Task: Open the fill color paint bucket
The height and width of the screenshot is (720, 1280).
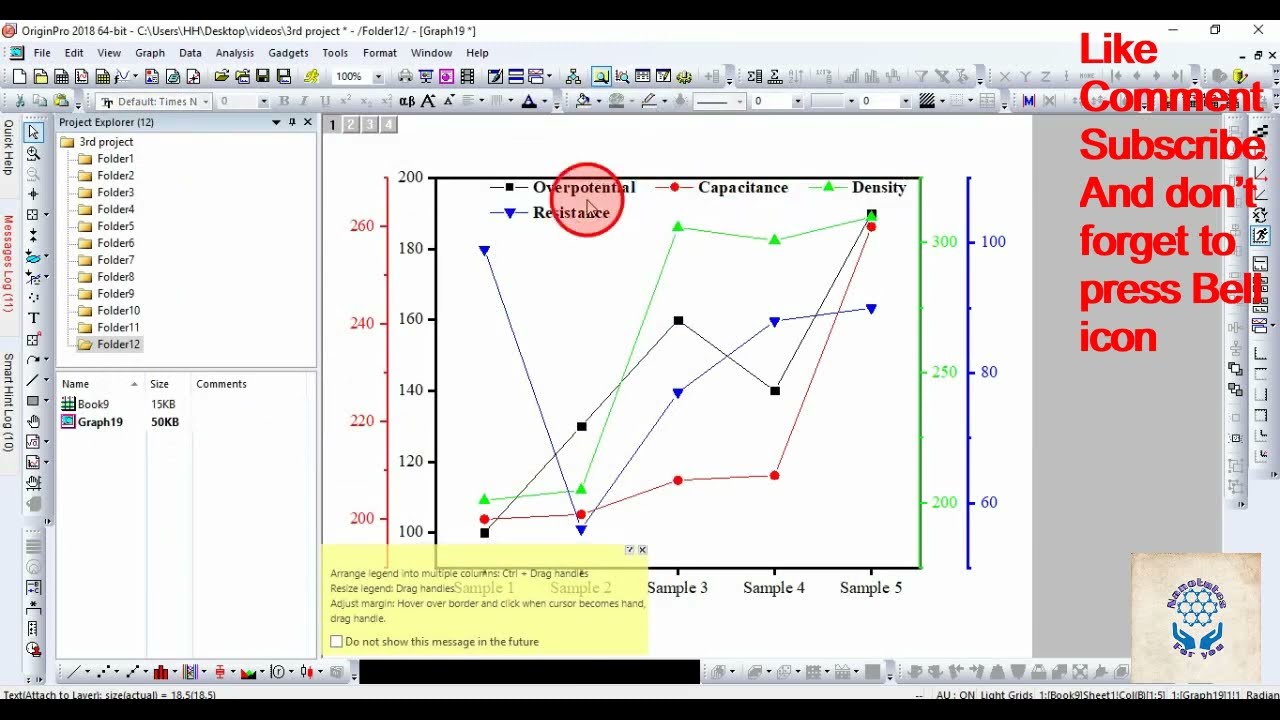Action: click(582, 101)
